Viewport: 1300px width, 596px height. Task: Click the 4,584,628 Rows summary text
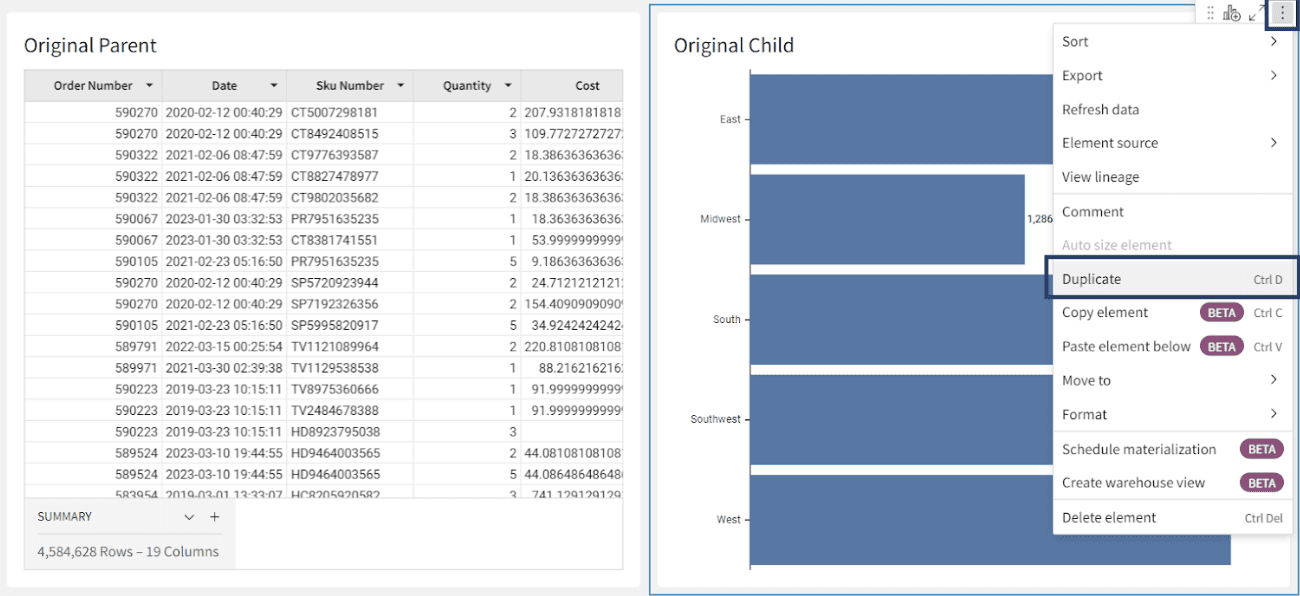pyautogui.click(x=128, y=551)
